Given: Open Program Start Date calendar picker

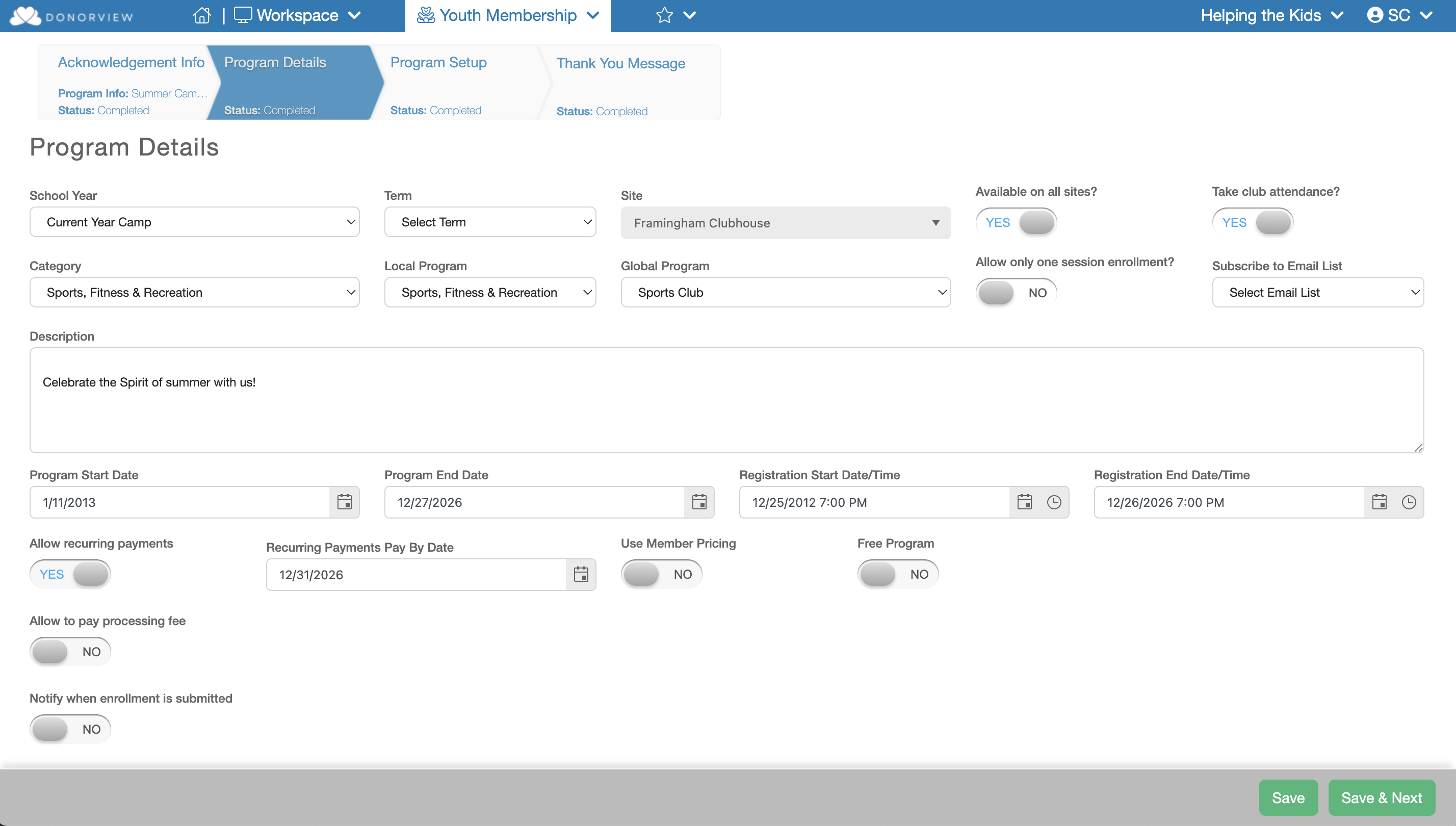Looking at the screenshot, I should (344, 502).
